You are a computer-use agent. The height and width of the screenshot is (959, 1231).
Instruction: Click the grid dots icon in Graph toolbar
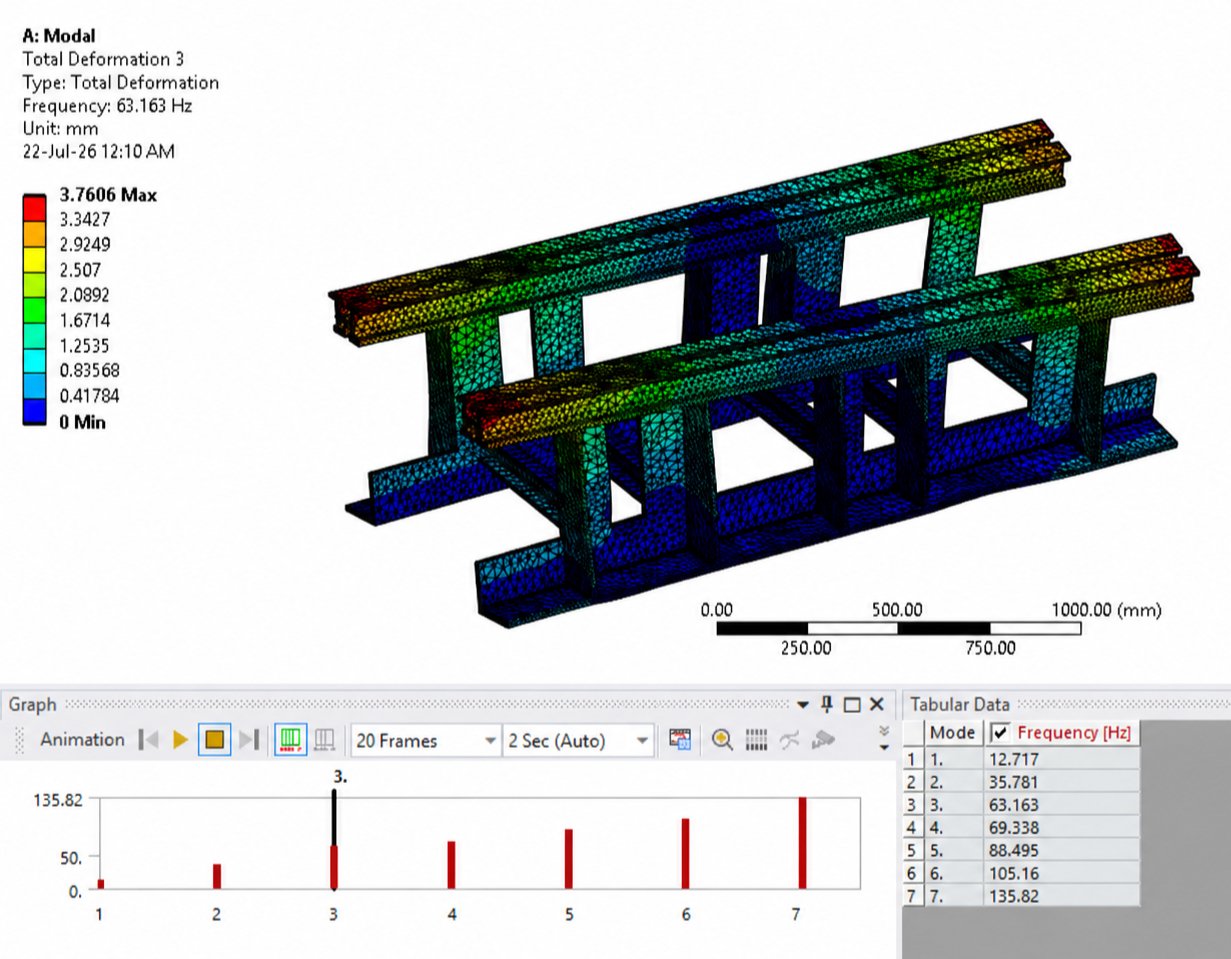tap(757, 740)
